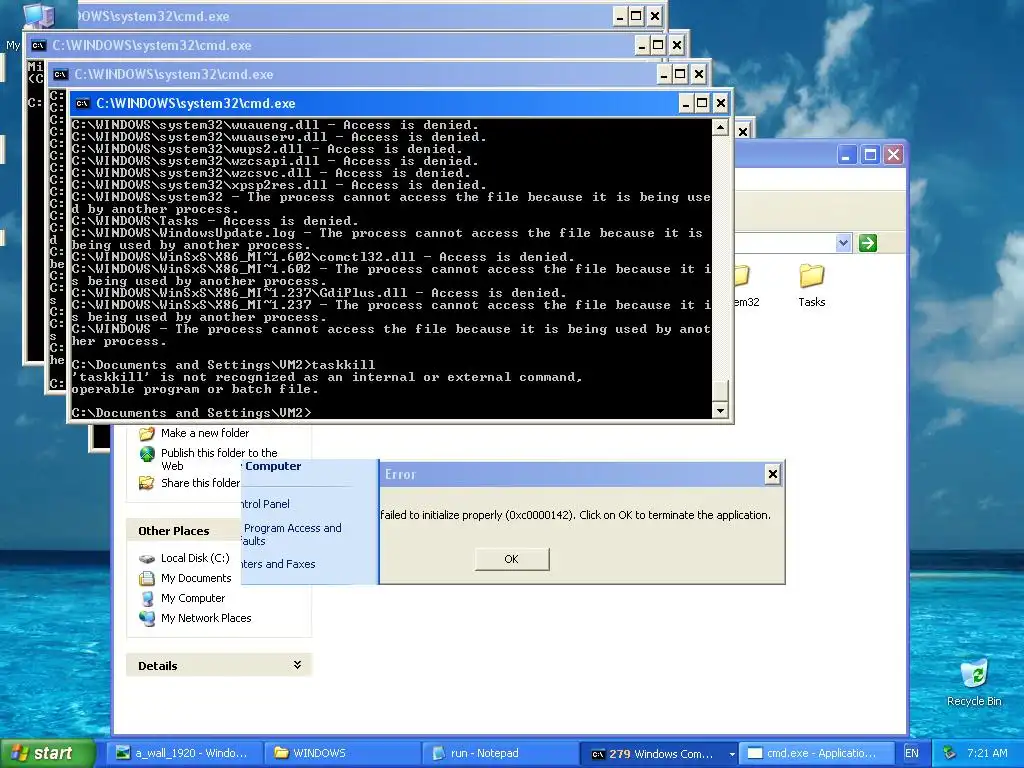This screenshot has height=768, width=1024.
Task: Open My Documents link
Action: (x=196, y=578)
